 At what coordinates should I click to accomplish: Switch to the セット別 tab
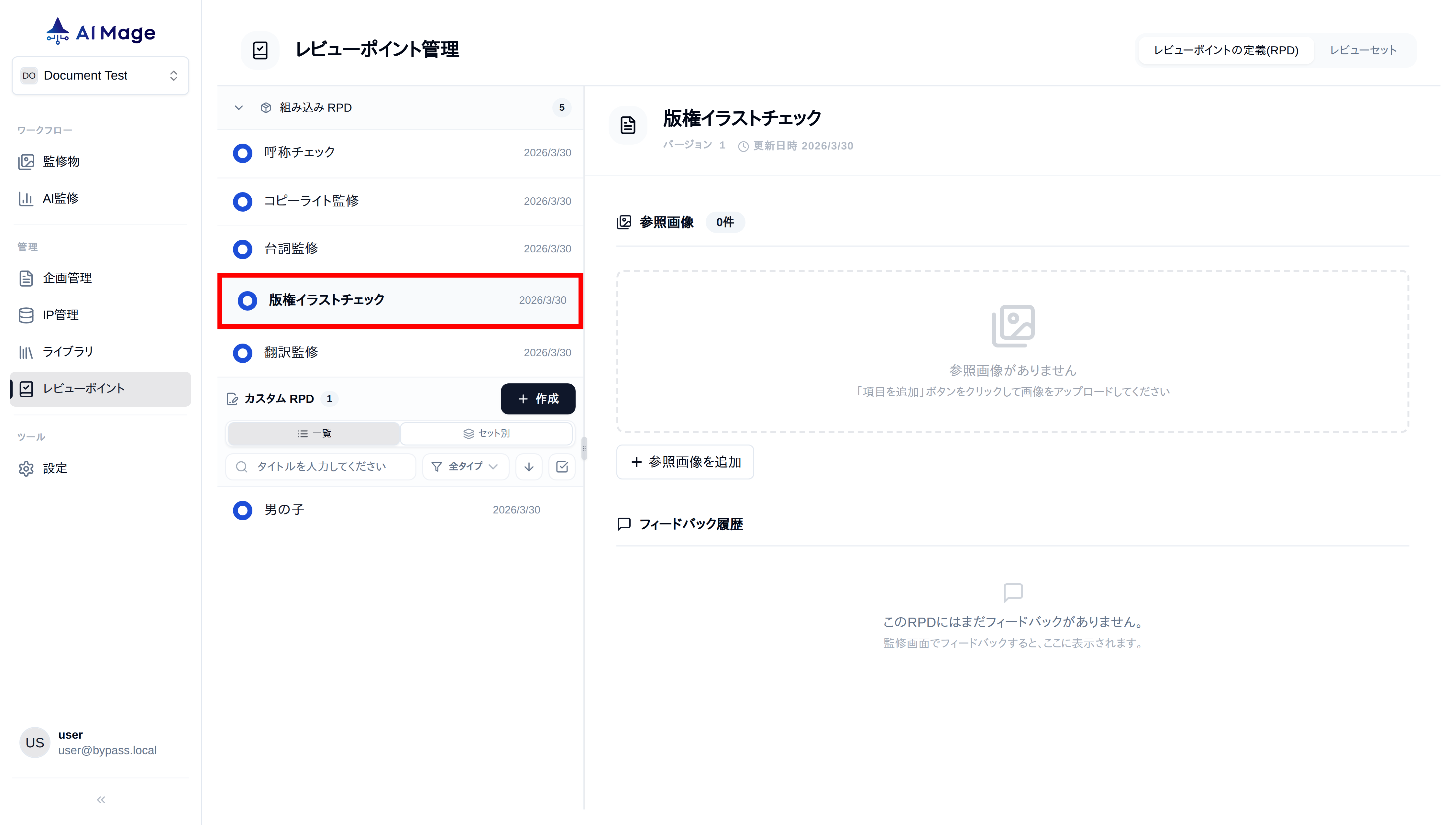(x=486, y=433)
